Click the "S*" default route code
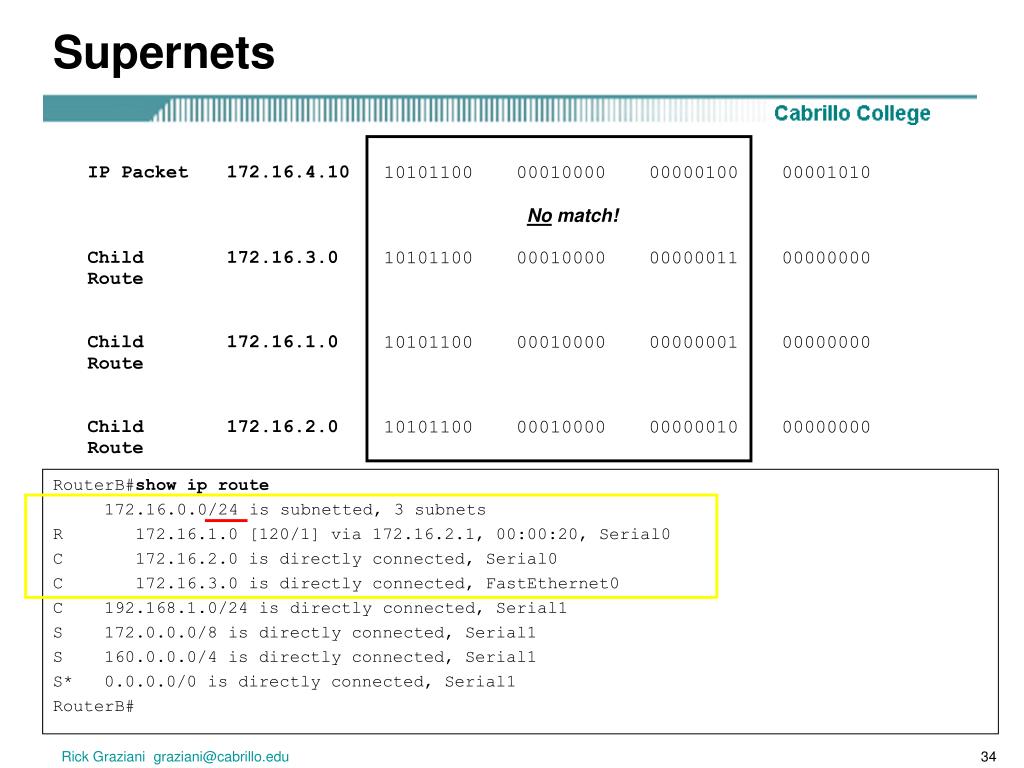Image resolution: width=1024 pixels, height=768 pixels. (63, 682)
